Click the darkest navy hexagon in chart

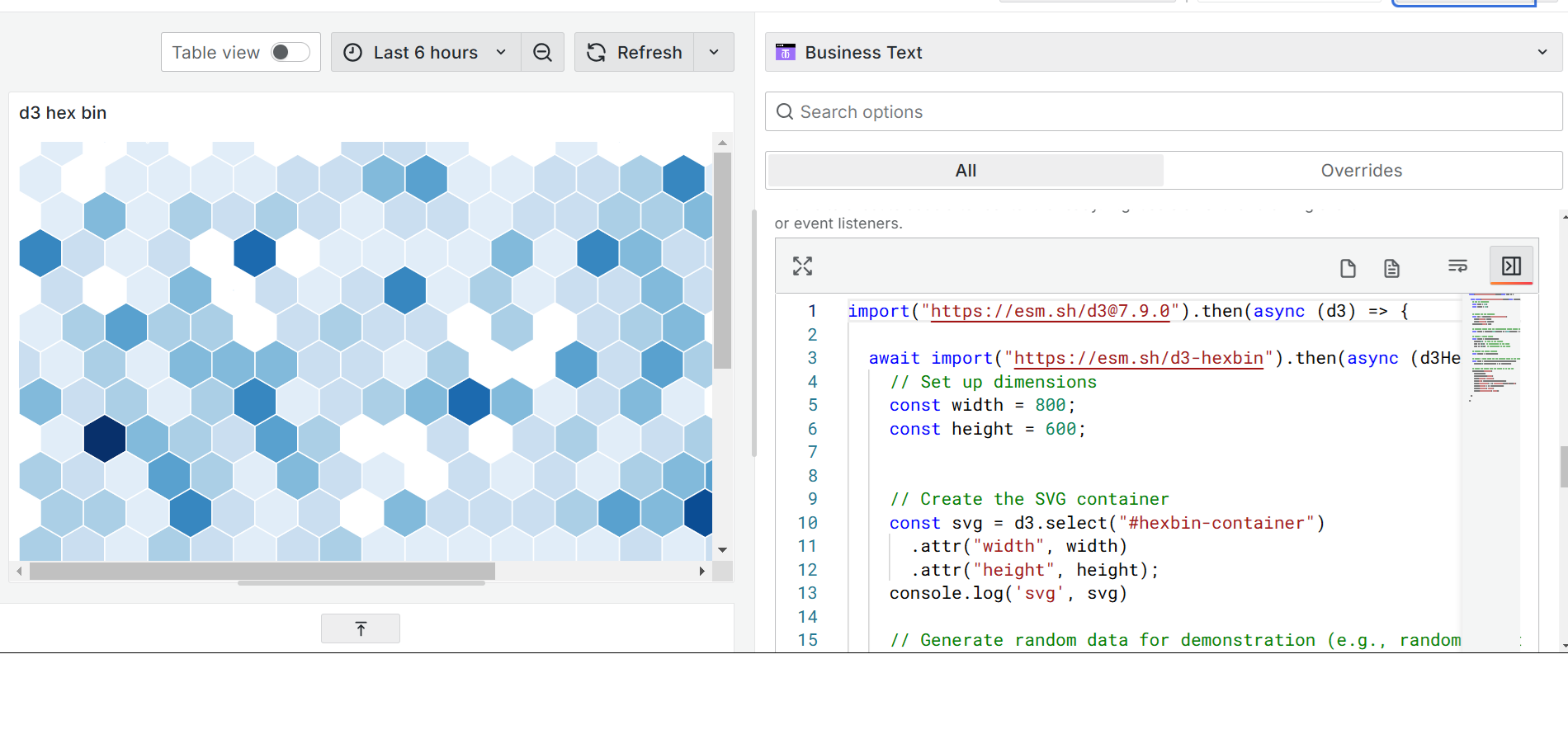click(105, 438)
